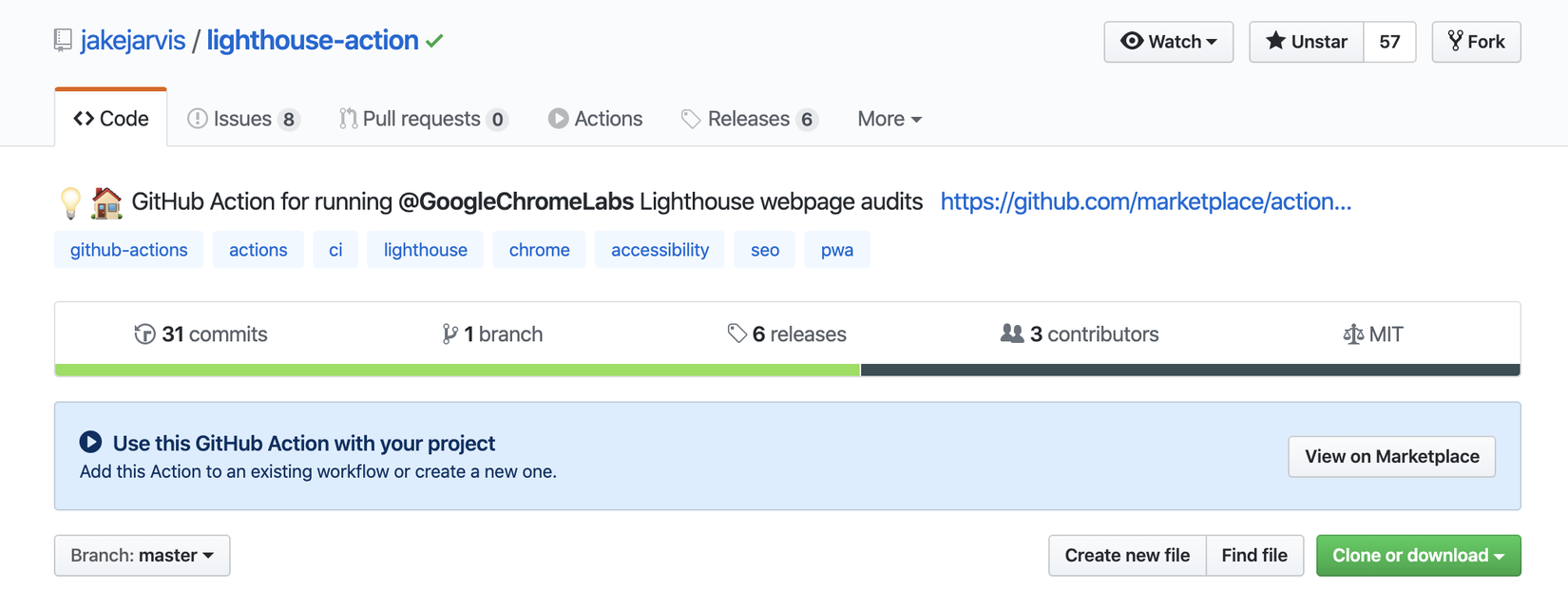Click the MIT license scale icon

click(1352, 334)
